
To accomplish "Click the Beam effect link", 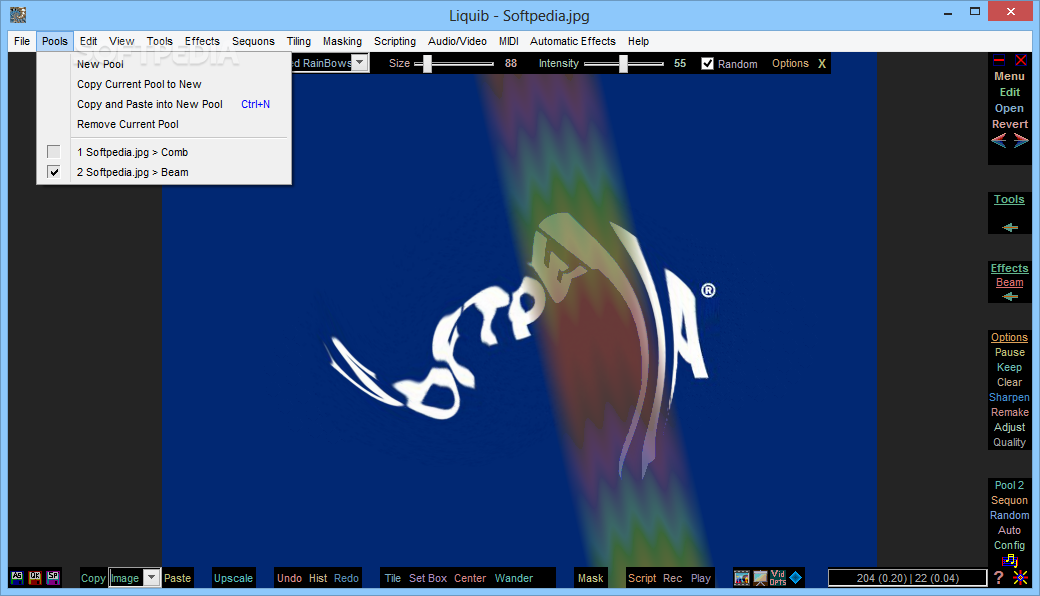I will (x=1009, y=282).
